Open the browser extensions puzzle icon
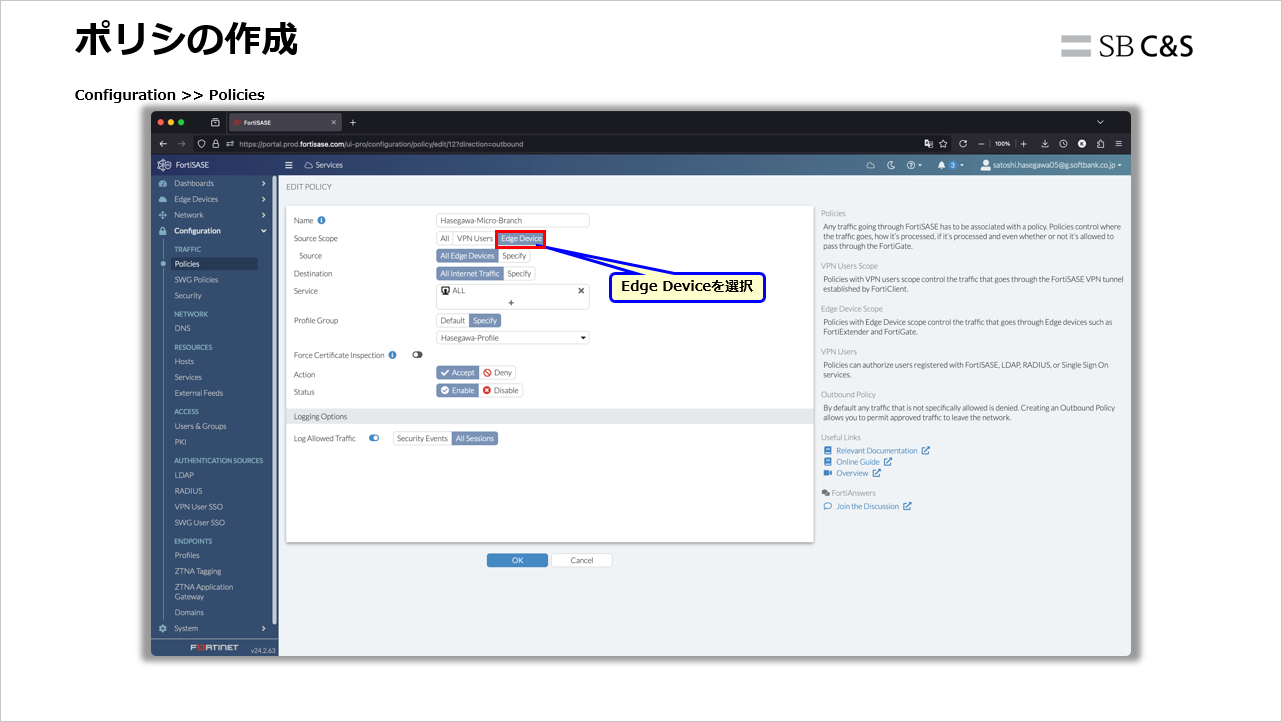Image resolution: width=1282 pixels, height=722 pixels. [x=1100, y=143]
